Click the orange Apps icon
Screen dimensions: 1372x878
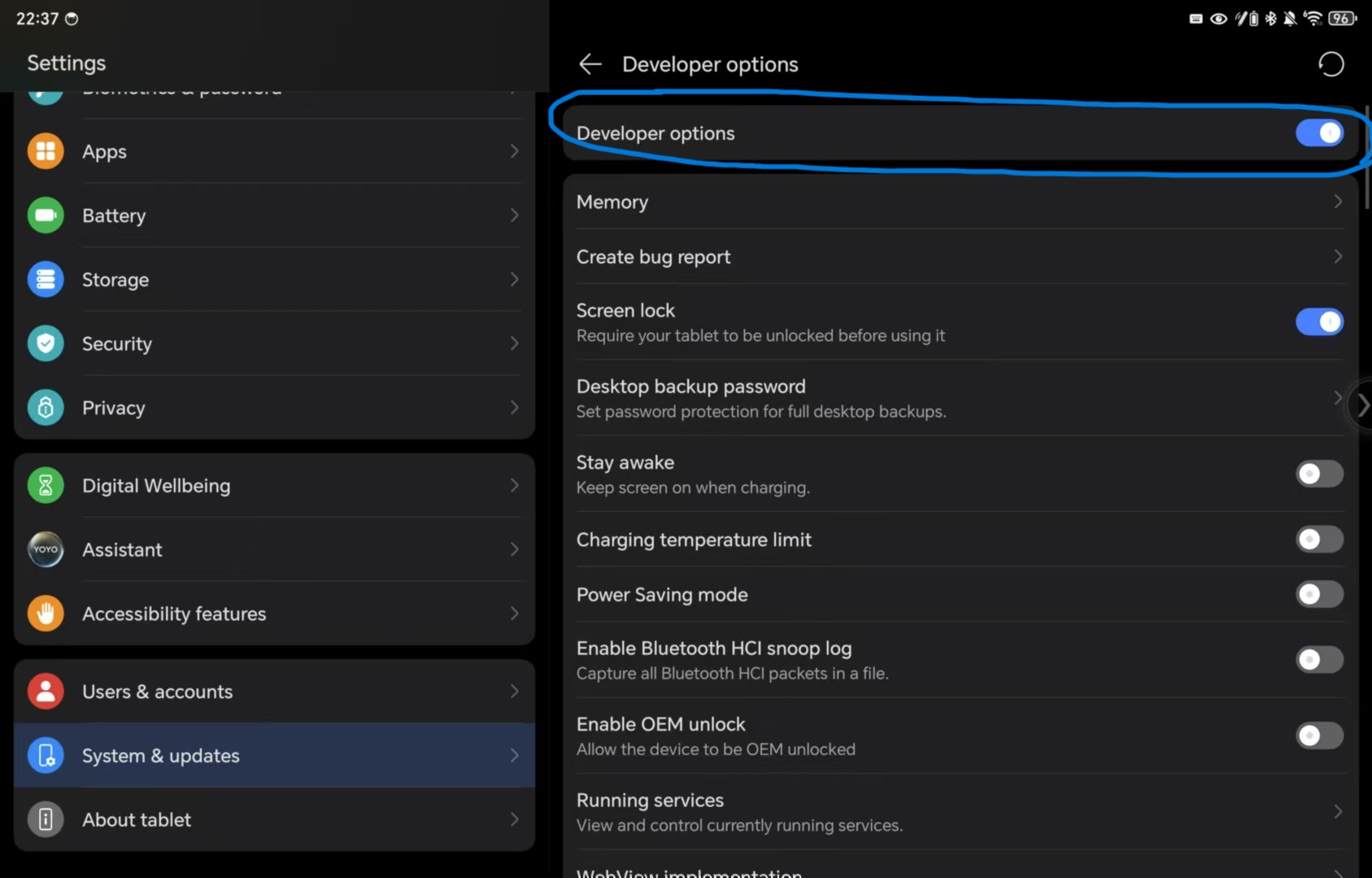point(46,151)
